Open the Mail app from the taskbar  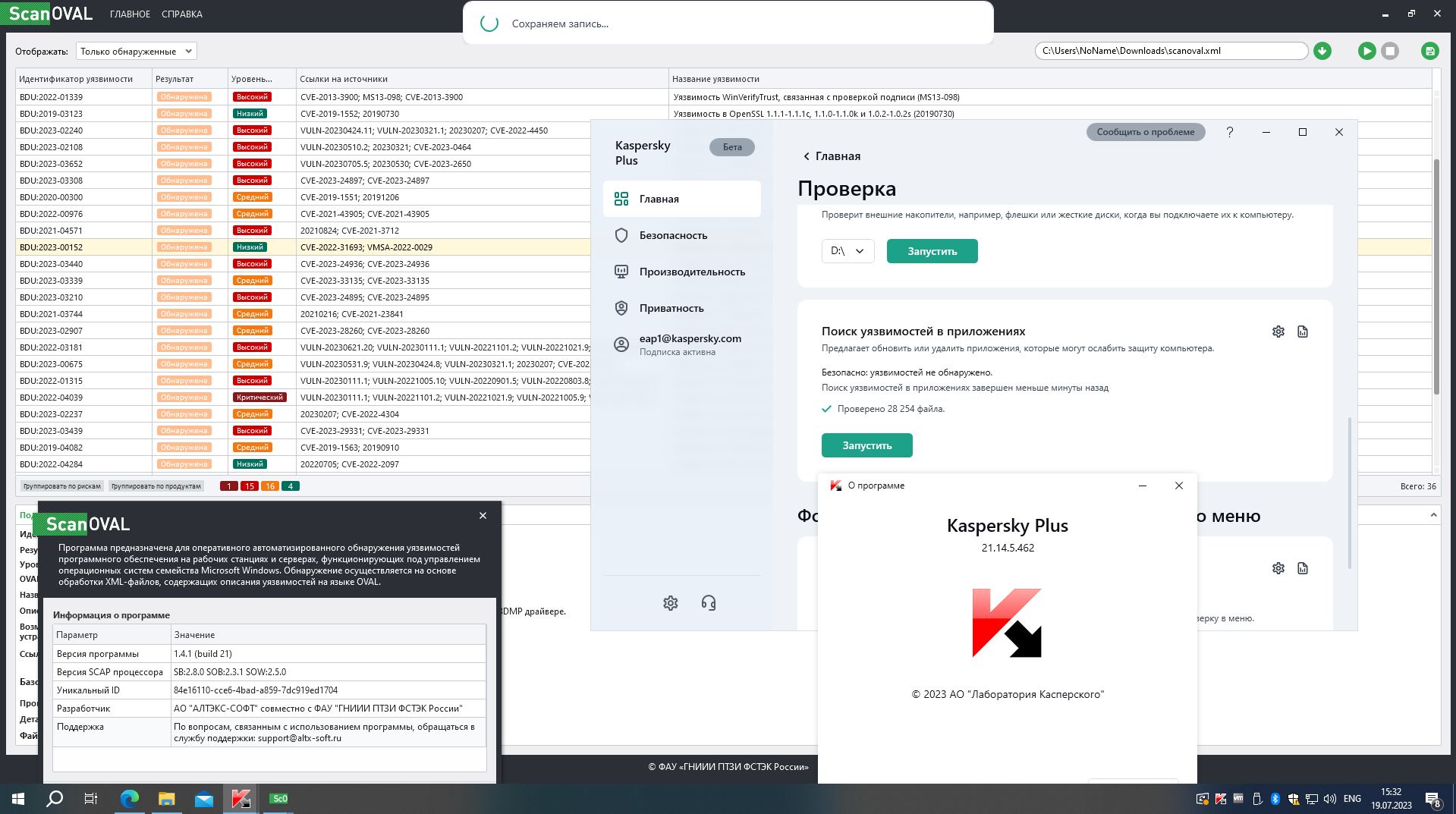(203, 798)
